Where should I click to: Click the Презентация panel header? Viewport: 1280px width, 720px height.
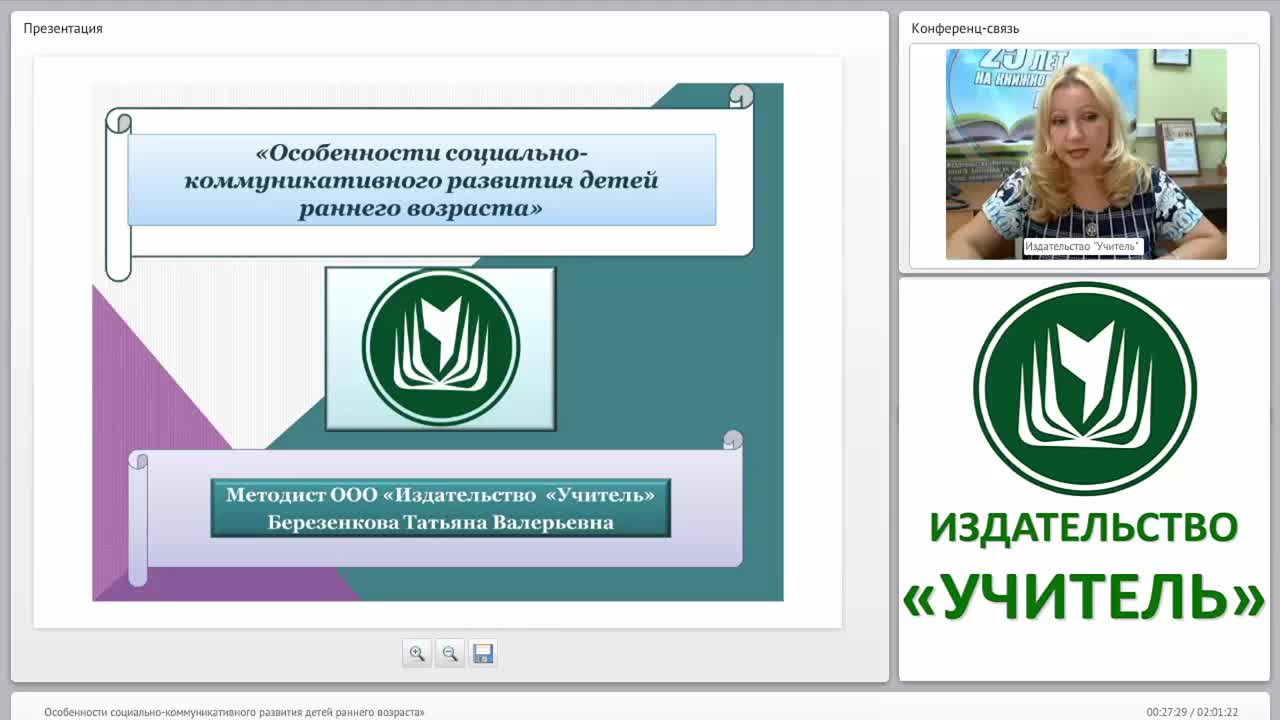[x=63, y=28]
